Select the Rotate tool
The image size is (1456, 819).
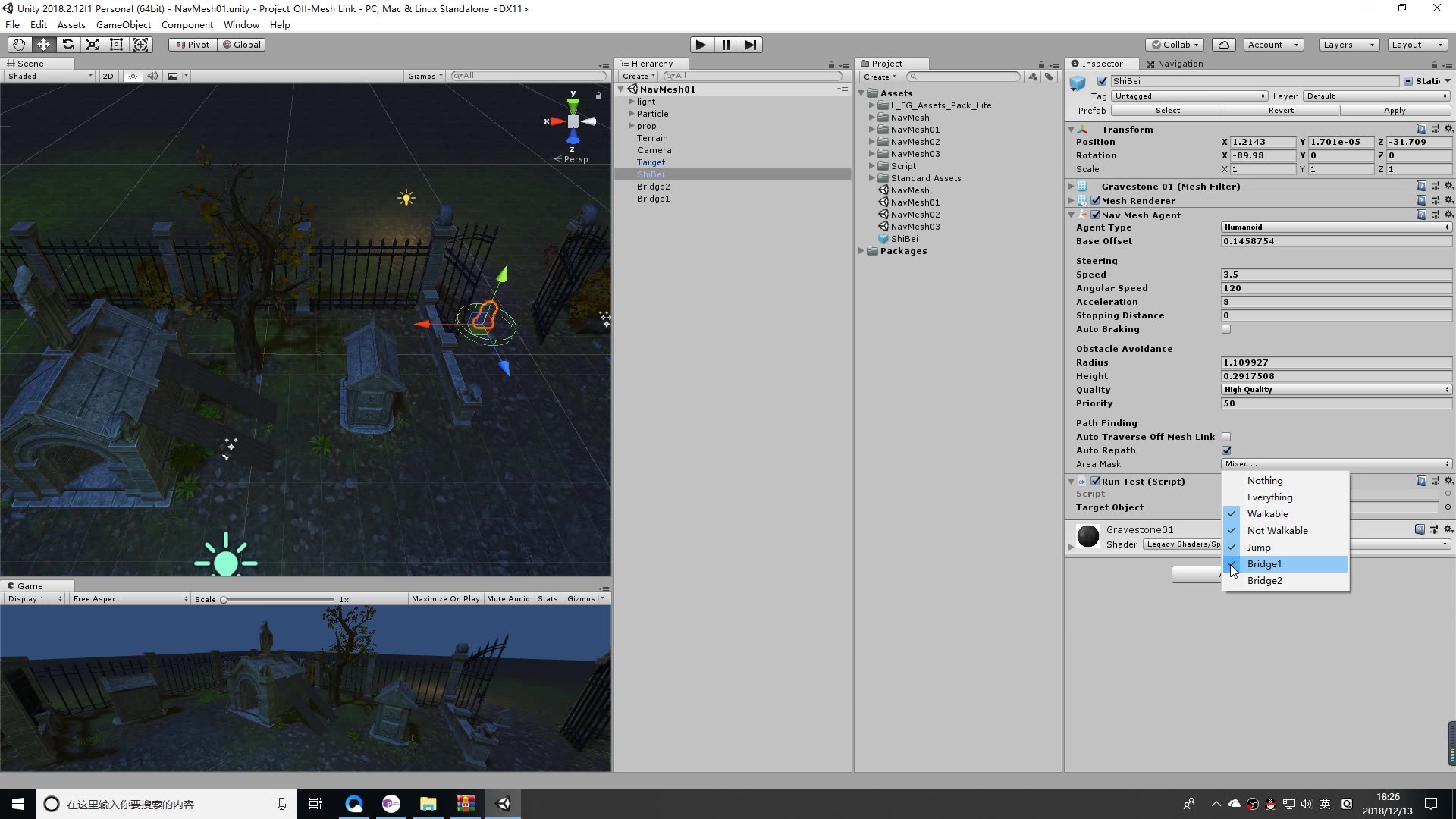click(68, 44)
